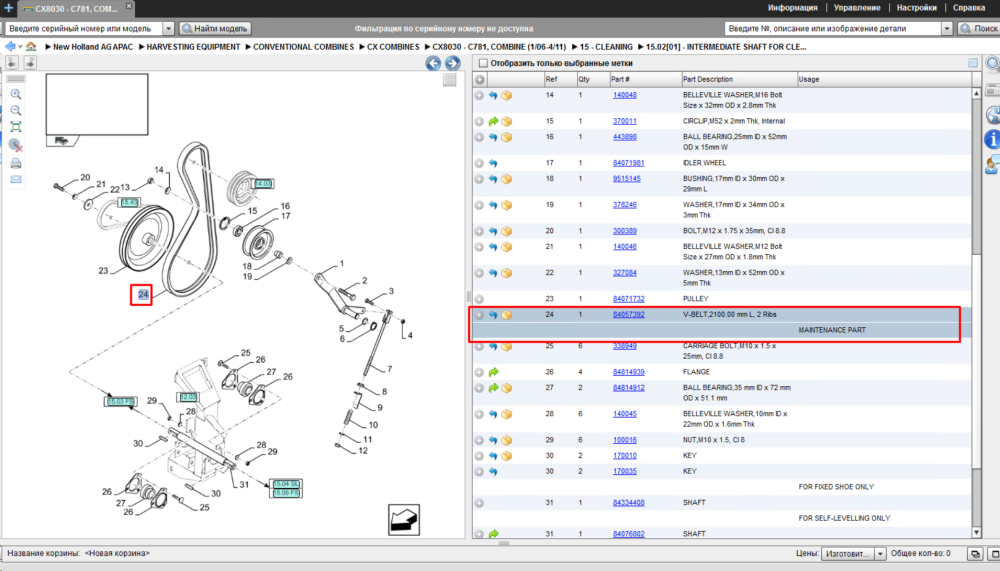Click the round add button for PULLEY row

coord(480,299)
